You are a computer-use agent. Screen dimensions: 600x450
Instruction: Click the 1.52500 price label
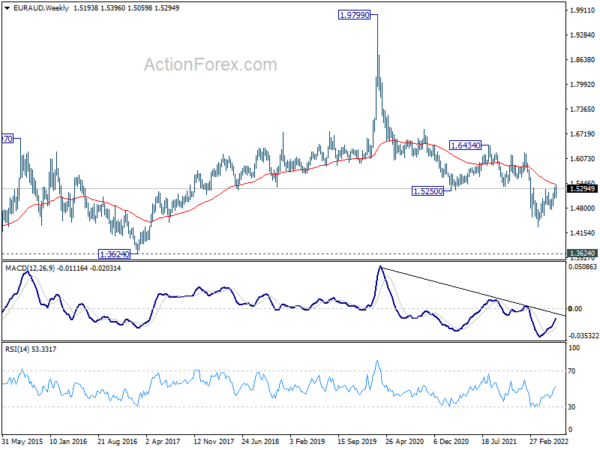[428, 191]
